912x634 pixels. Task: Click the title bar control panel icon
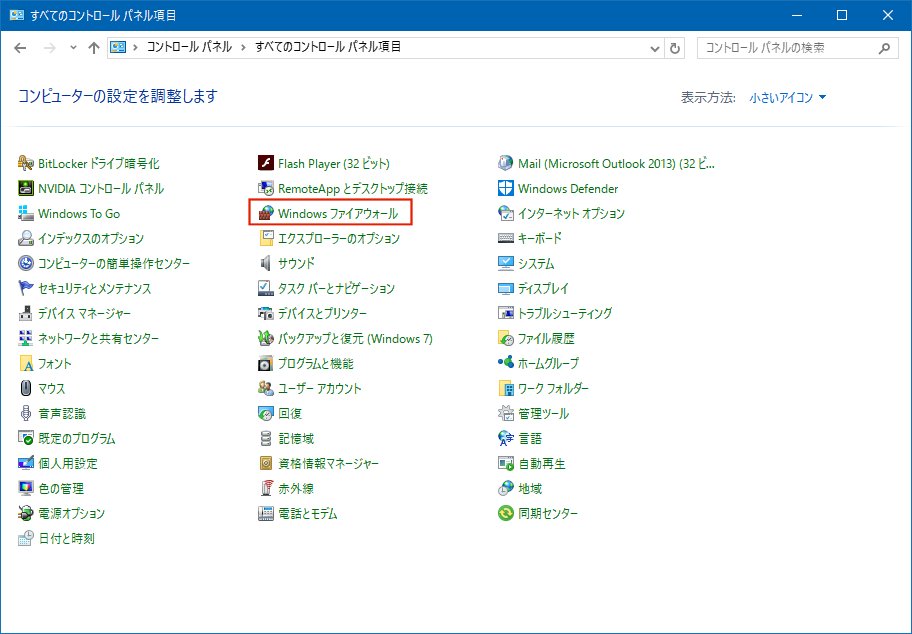(17, 15)
